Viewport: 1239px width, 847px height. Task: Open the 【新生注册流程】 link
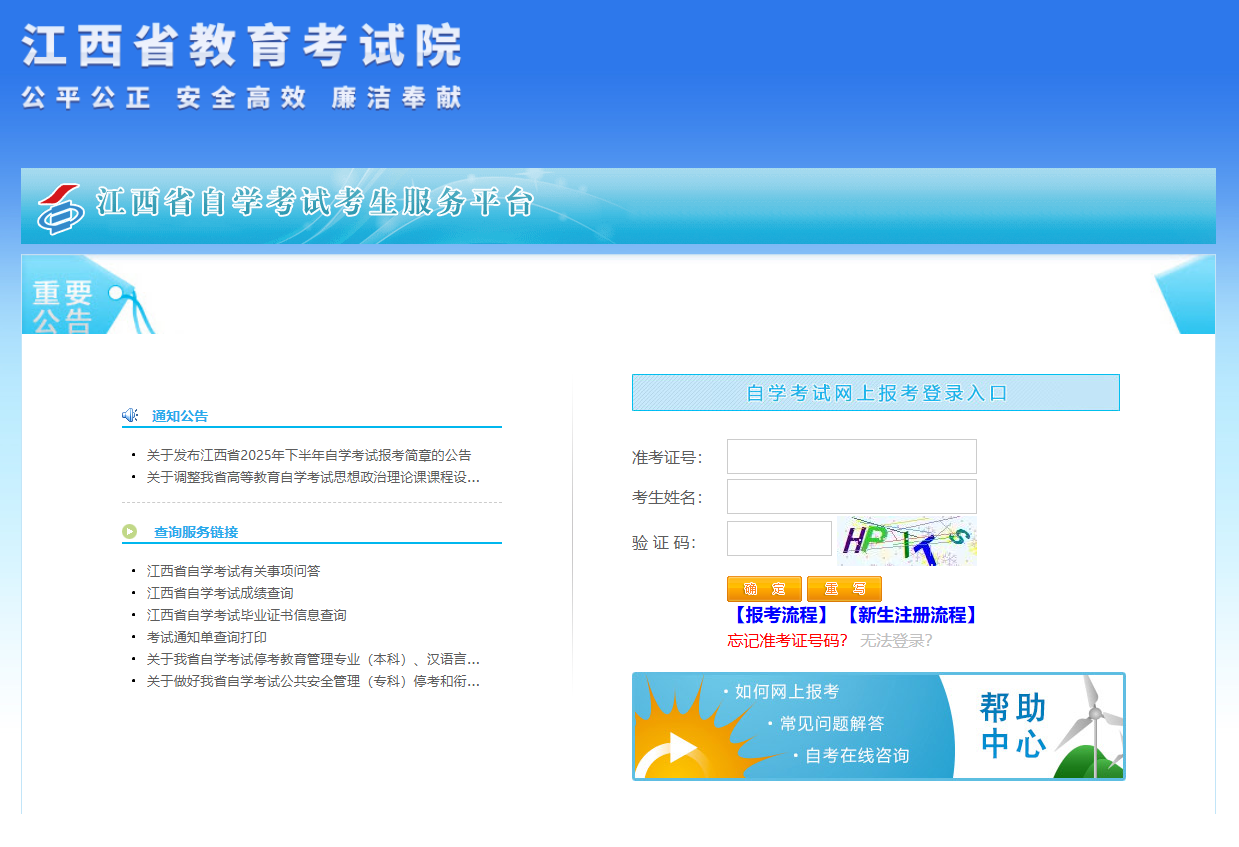pos(911,615)
